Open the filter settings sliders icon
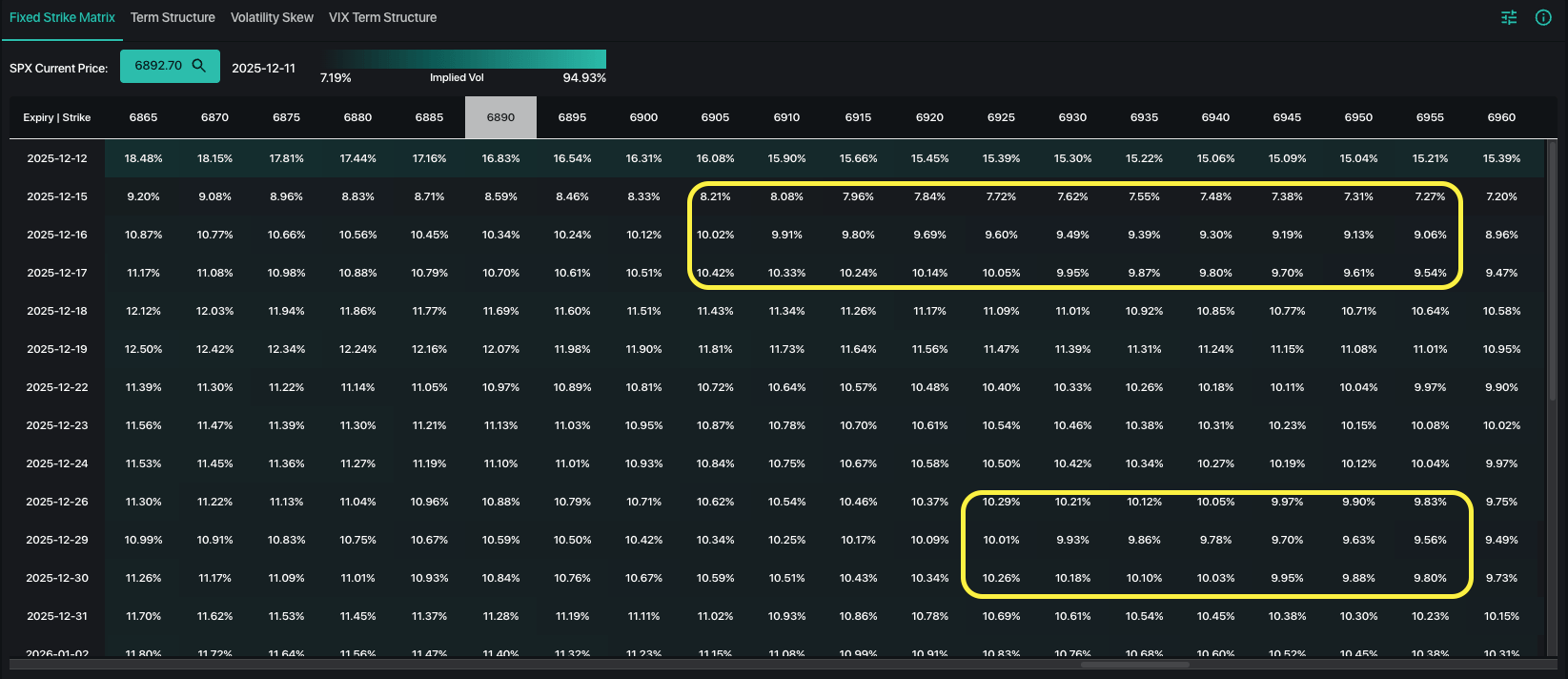This screenshot has width=1568, height=679. pos(1509,17)
